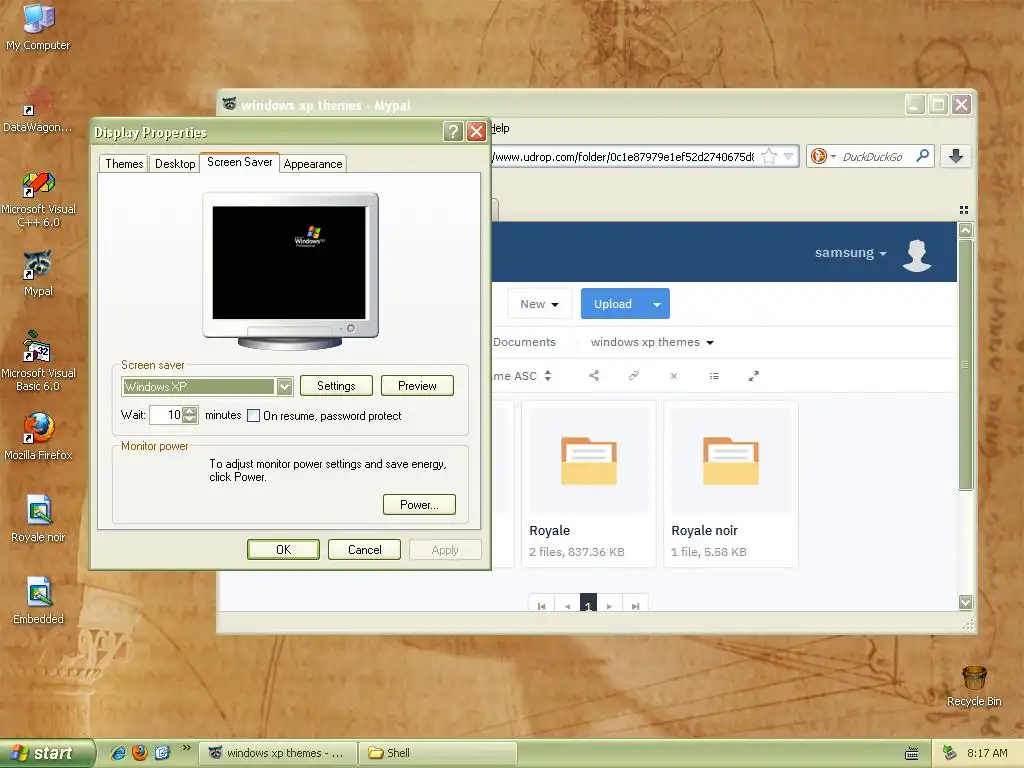Switch to the Desktop tab
This screenshot has height=768, width=1024.
(x=174, y=163)
